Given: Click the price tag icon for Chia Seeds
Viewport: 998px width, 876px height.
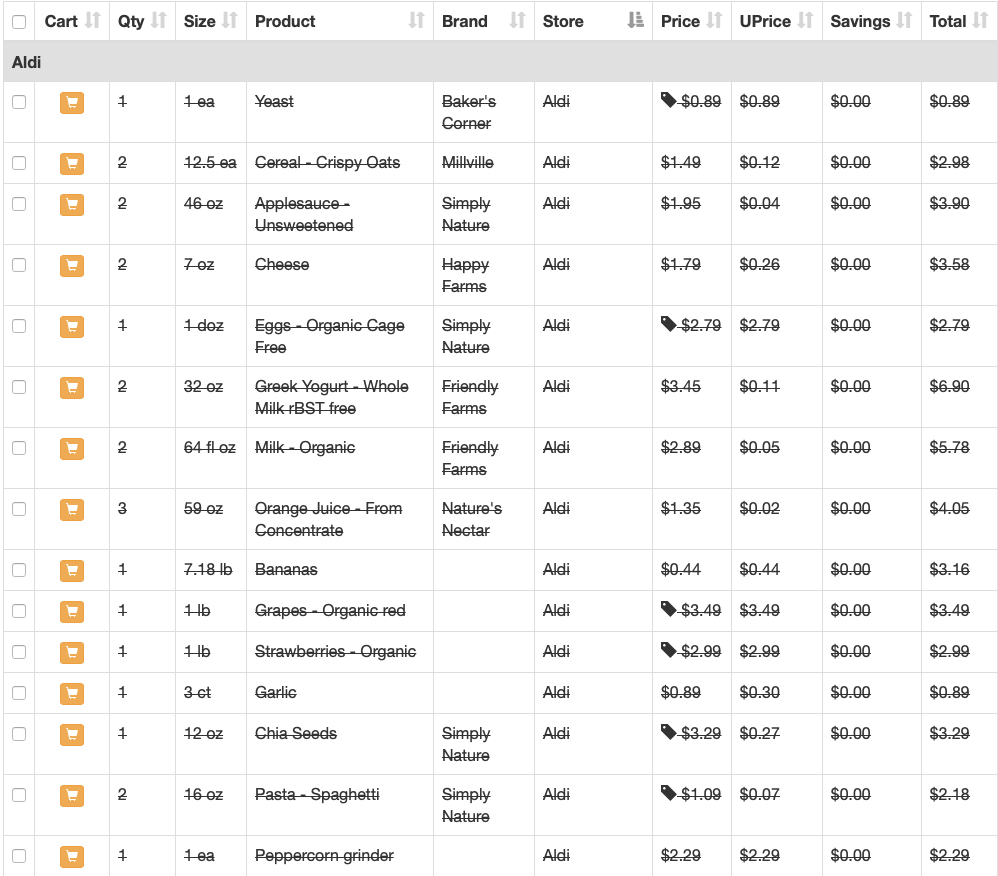Looking at the screenshot, I should pyautogui.click(x=668, y=732).
